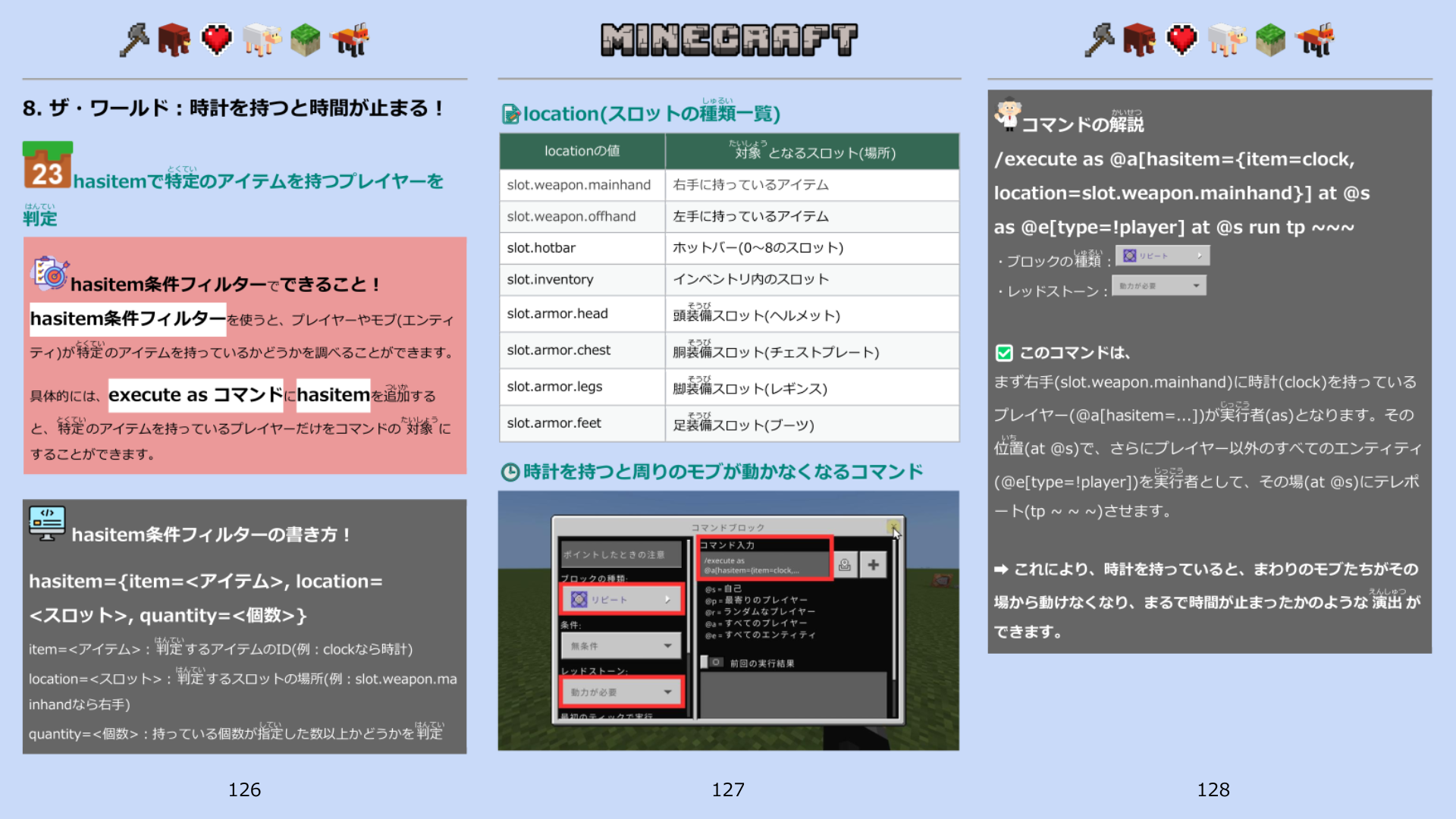
Task: Open the リピート dropdown on page 128
Action: [1162, 256]
